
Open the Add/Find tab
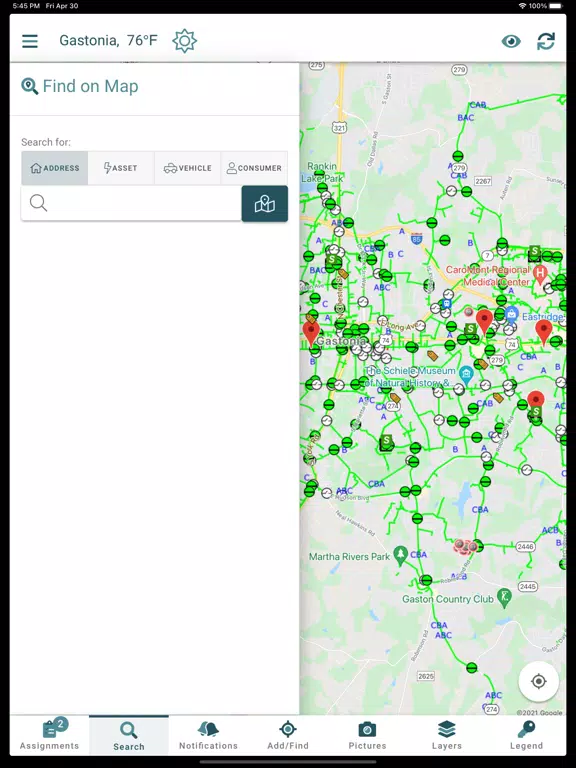[x=288, y=736]
